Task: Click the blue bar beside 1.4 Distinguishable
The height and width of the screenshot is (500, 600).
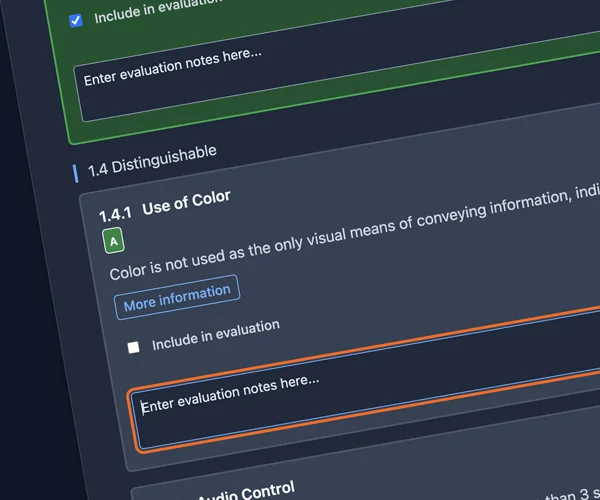Action: click(x=76, y=173)
